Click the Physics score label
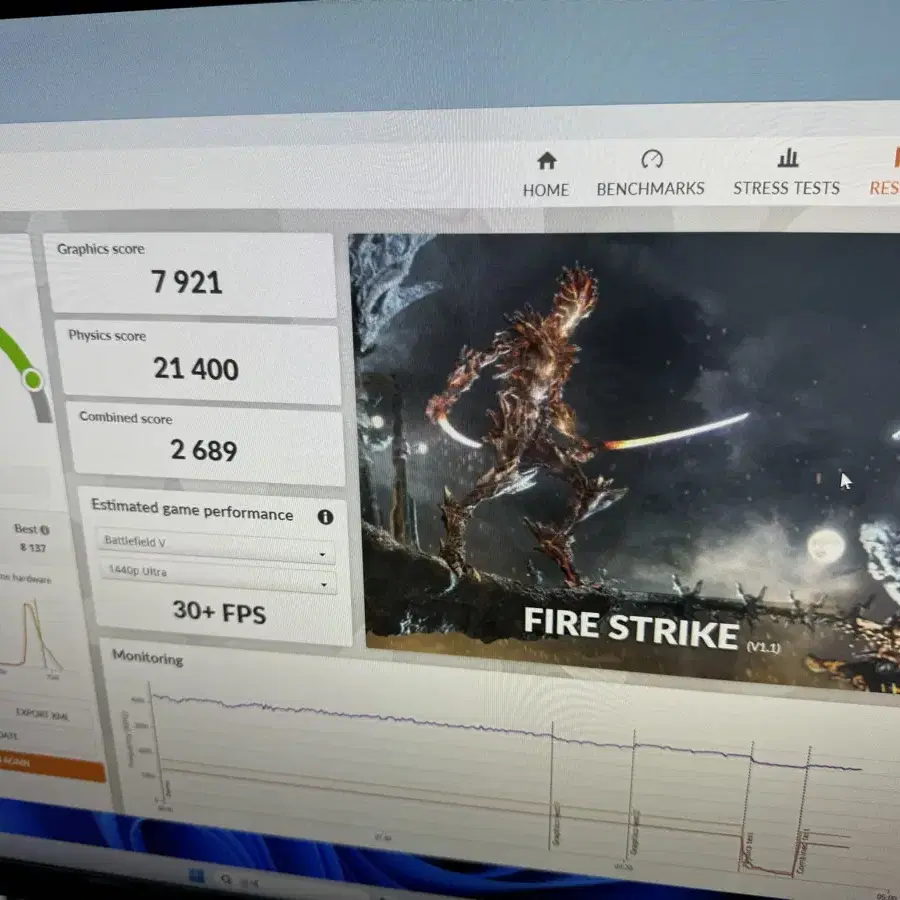Screen dimensions: 900x900 tap(107, 335)
